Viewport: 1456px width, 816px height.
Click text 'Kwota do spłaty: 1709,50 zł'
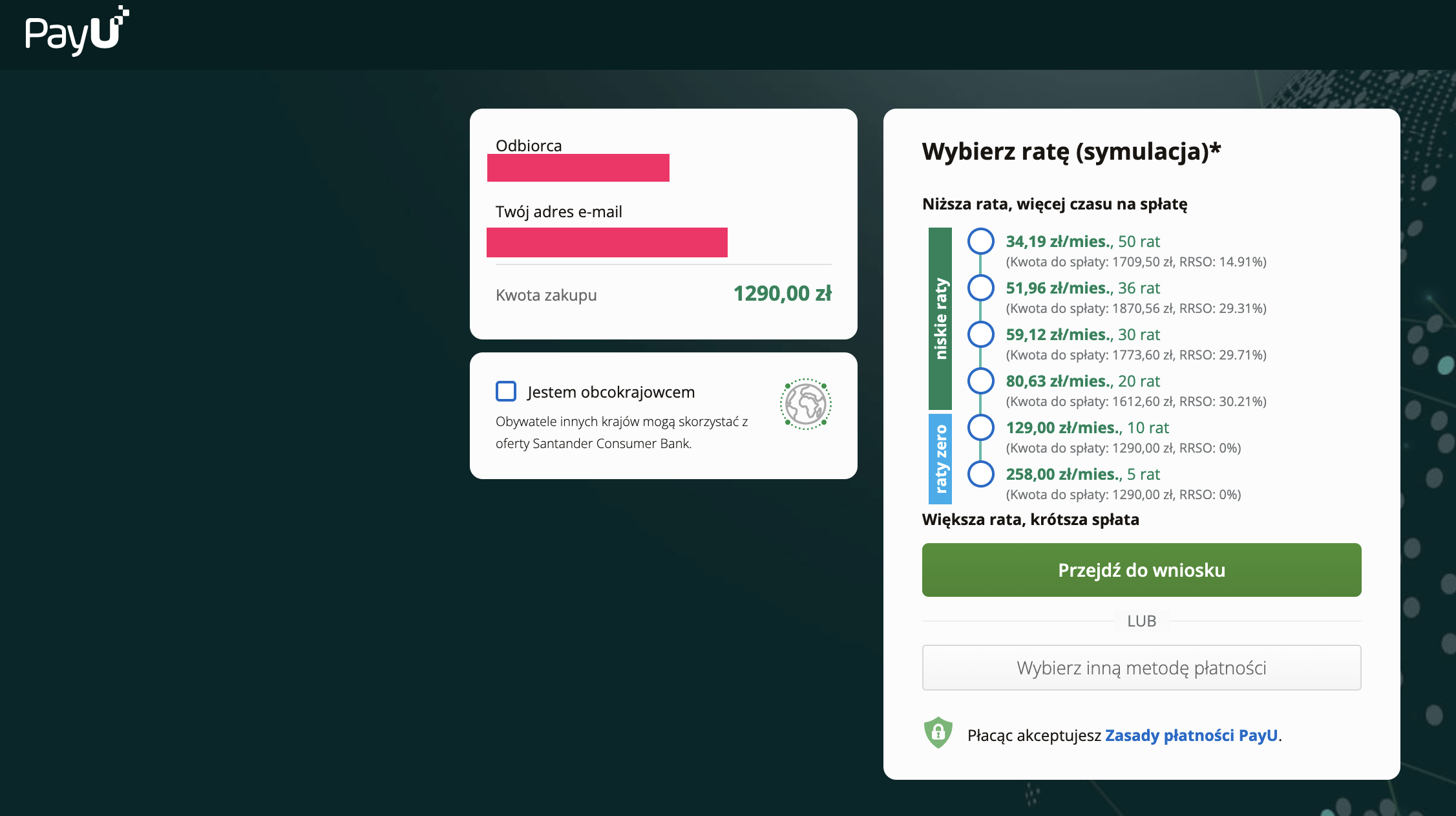[1090, 262]
